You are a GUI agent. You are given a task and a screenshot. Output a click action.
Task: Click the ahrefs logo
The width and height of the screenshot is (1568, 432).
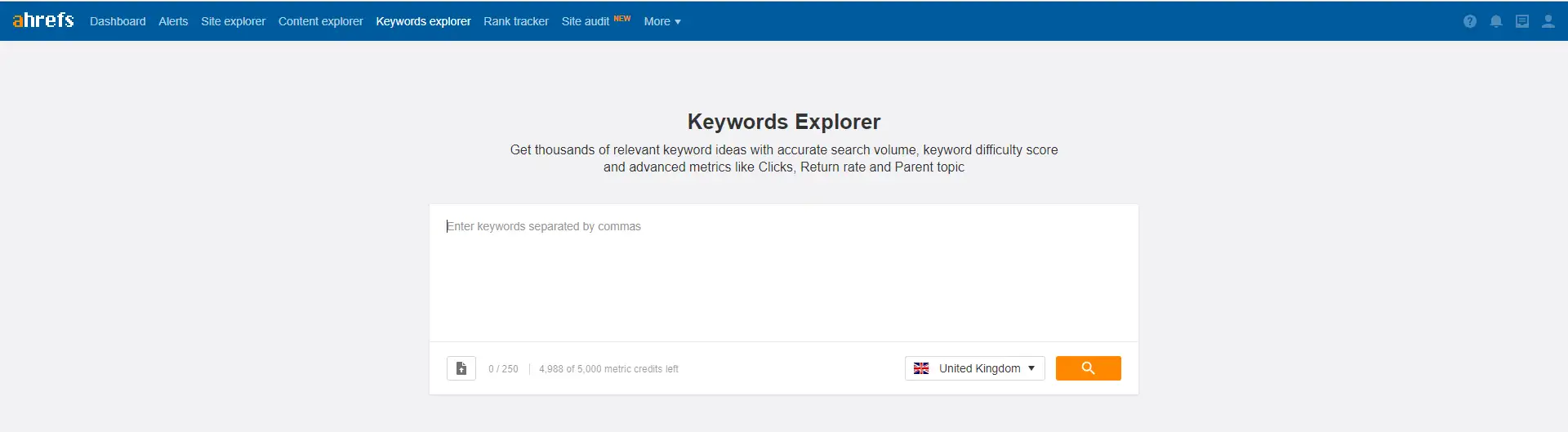coord(43,20)
